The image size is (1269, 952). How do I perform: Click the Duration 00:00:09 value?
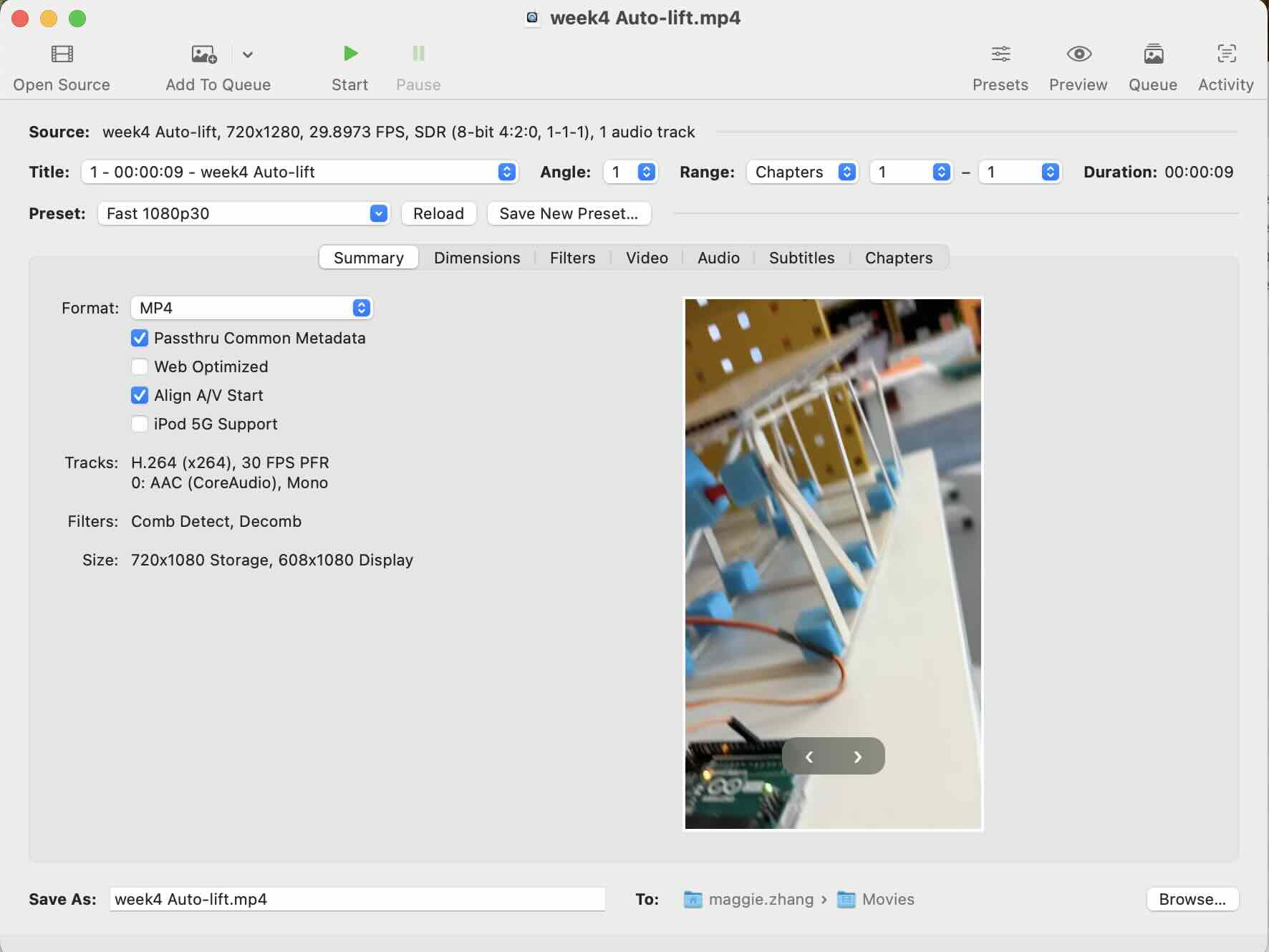pyautogui.click(x=1199, y=172)
